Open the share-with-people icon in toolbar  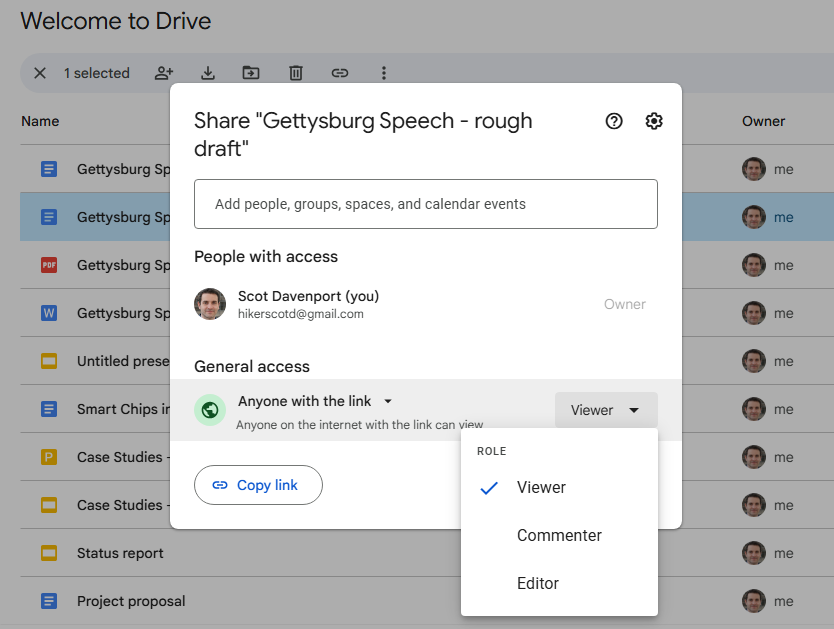click(163, 72)
